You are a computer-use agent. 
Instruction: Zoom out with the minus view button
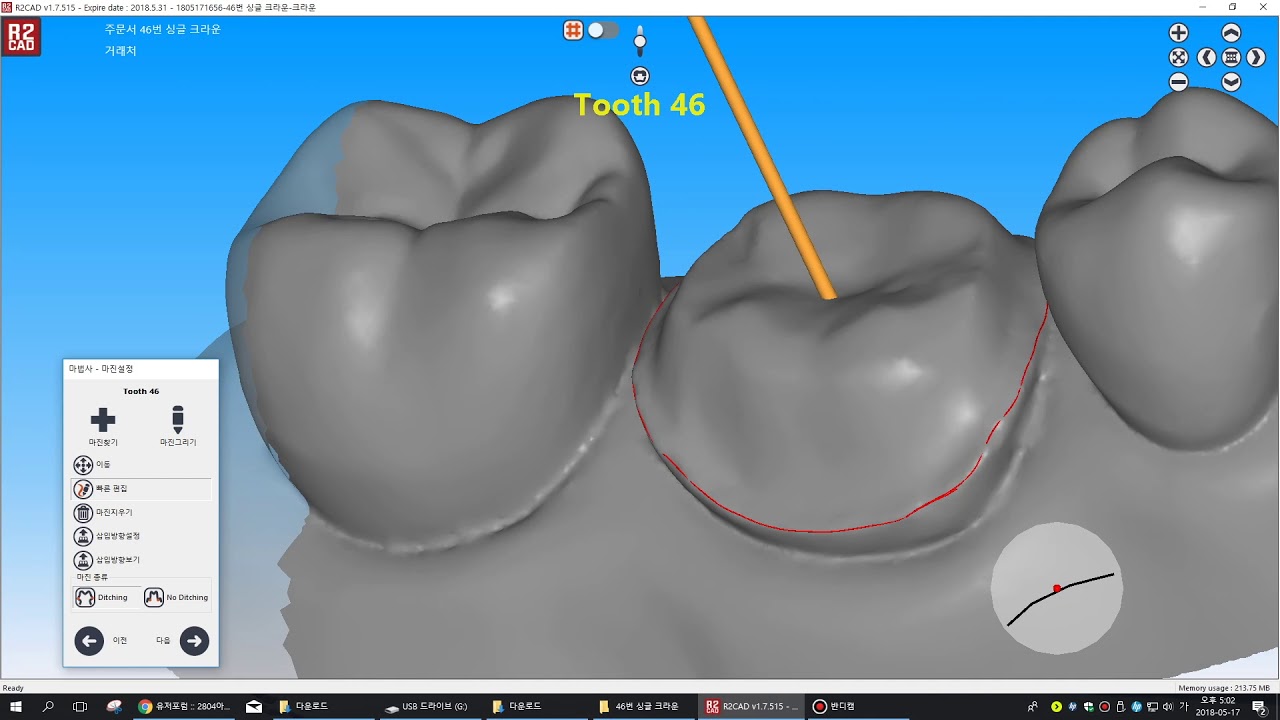1179,82
